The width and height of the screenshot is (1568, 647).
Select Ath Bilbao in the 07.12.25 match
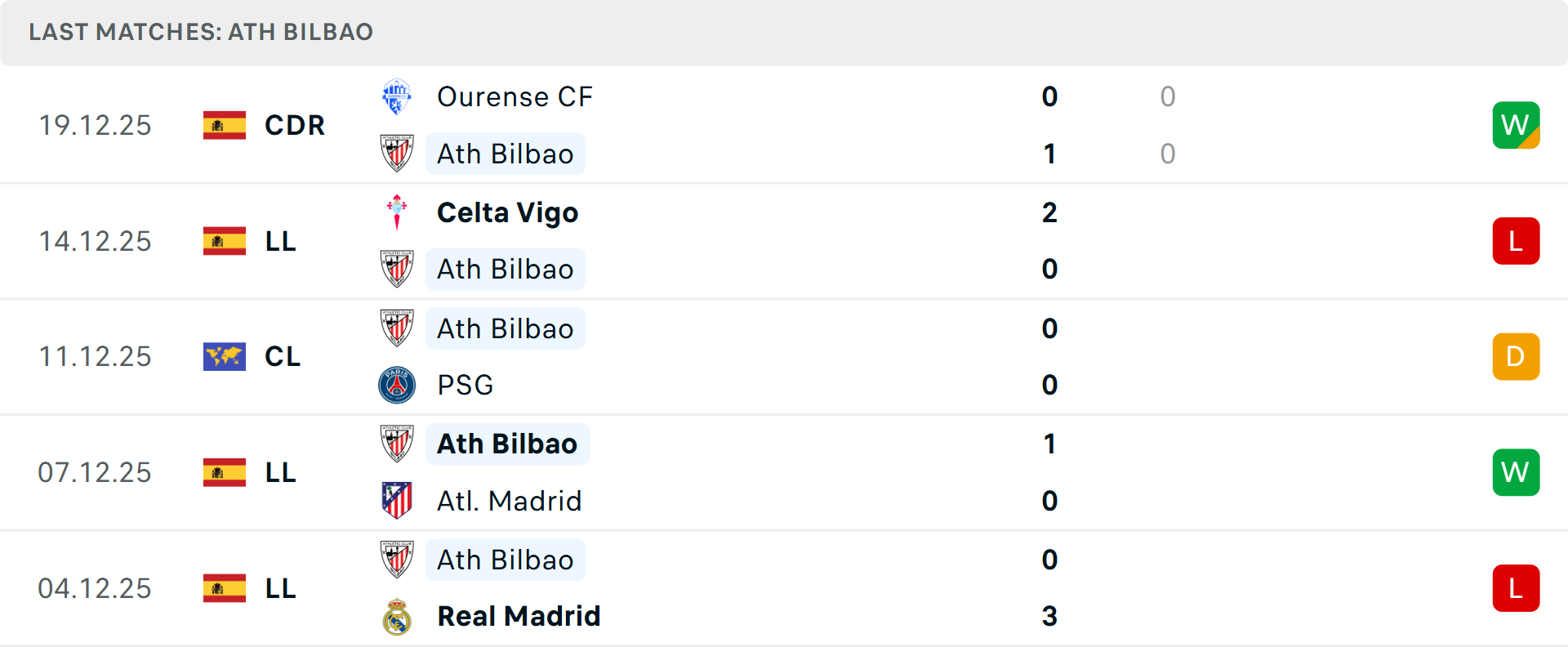507,444
